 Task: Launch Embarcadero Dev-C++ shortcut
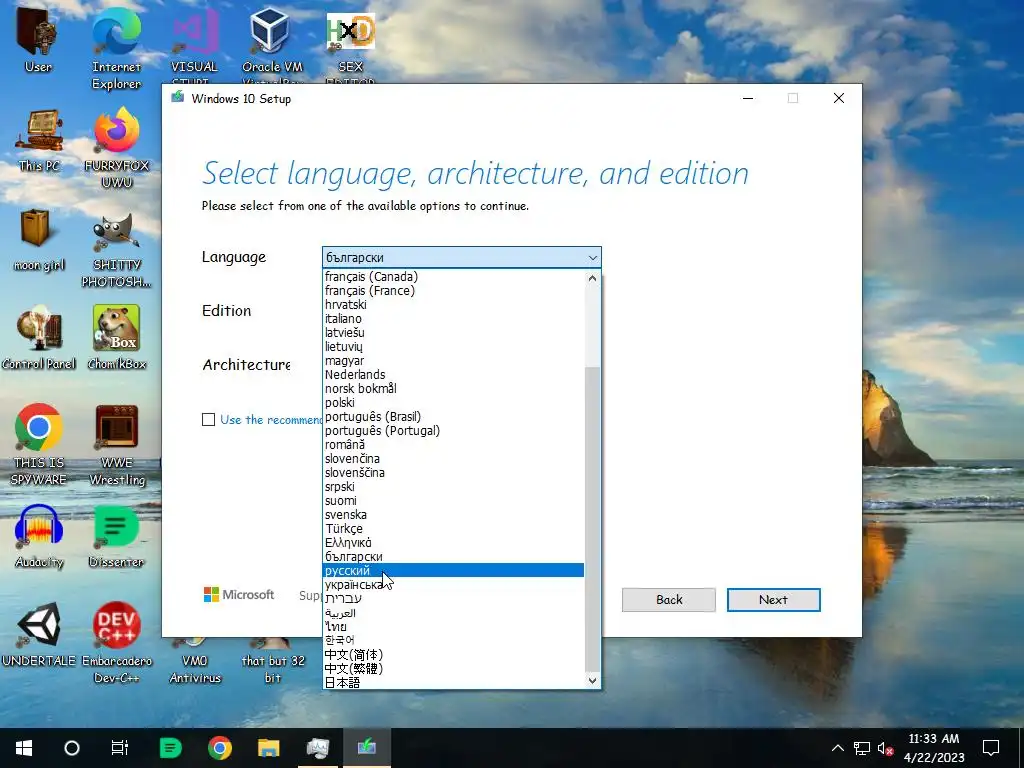(x=116, y=643)
